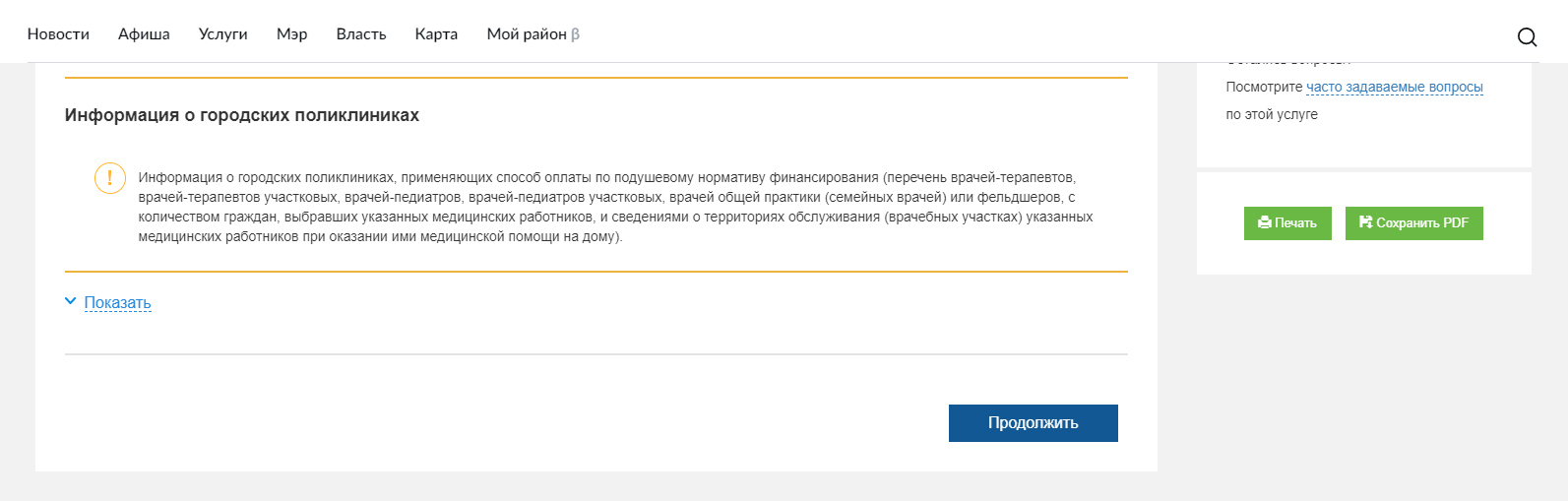Open the Новости menu item
The width and height of the screenshot is (1568, 501).
58,34
